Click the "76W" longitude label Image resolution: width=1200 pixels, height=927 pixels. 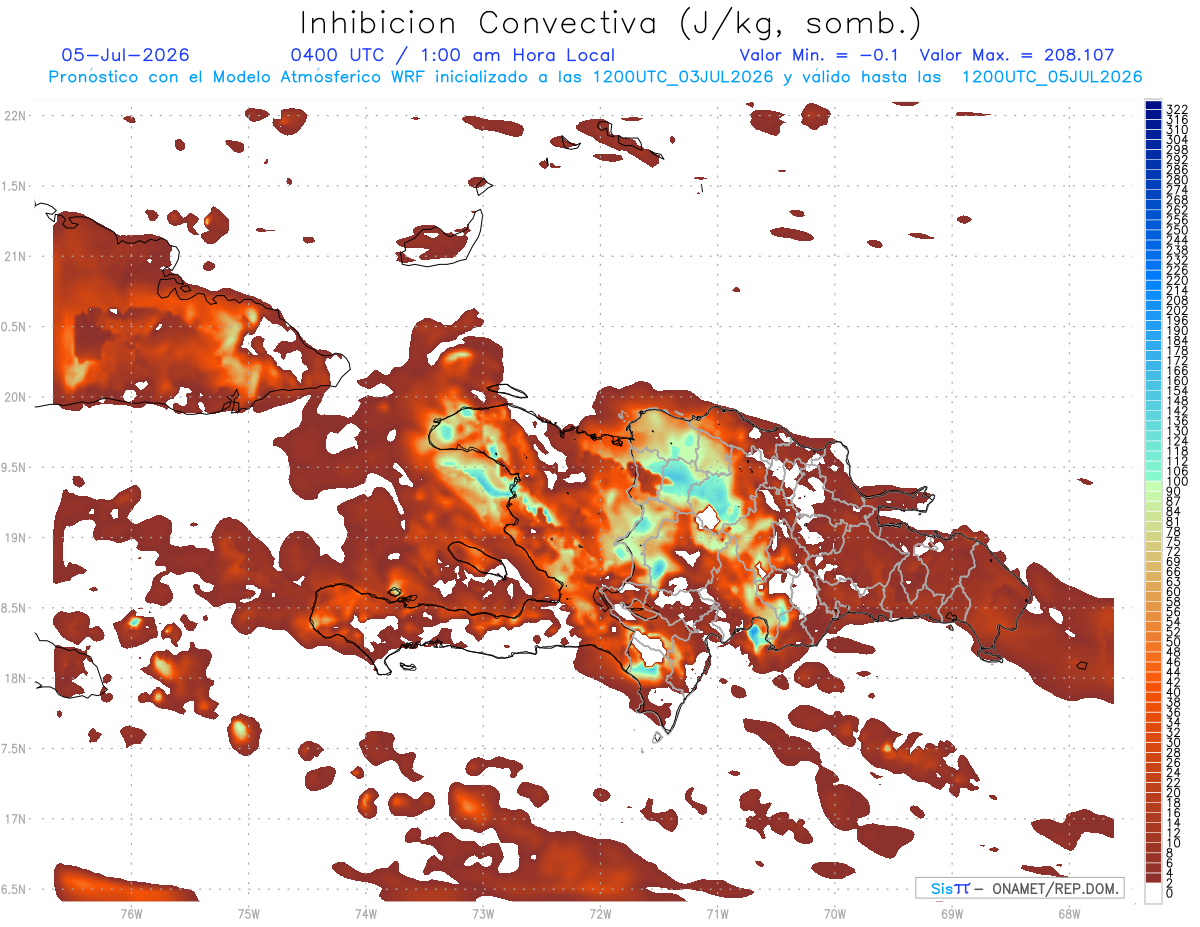pyautogui.click(x=131, y=913)
